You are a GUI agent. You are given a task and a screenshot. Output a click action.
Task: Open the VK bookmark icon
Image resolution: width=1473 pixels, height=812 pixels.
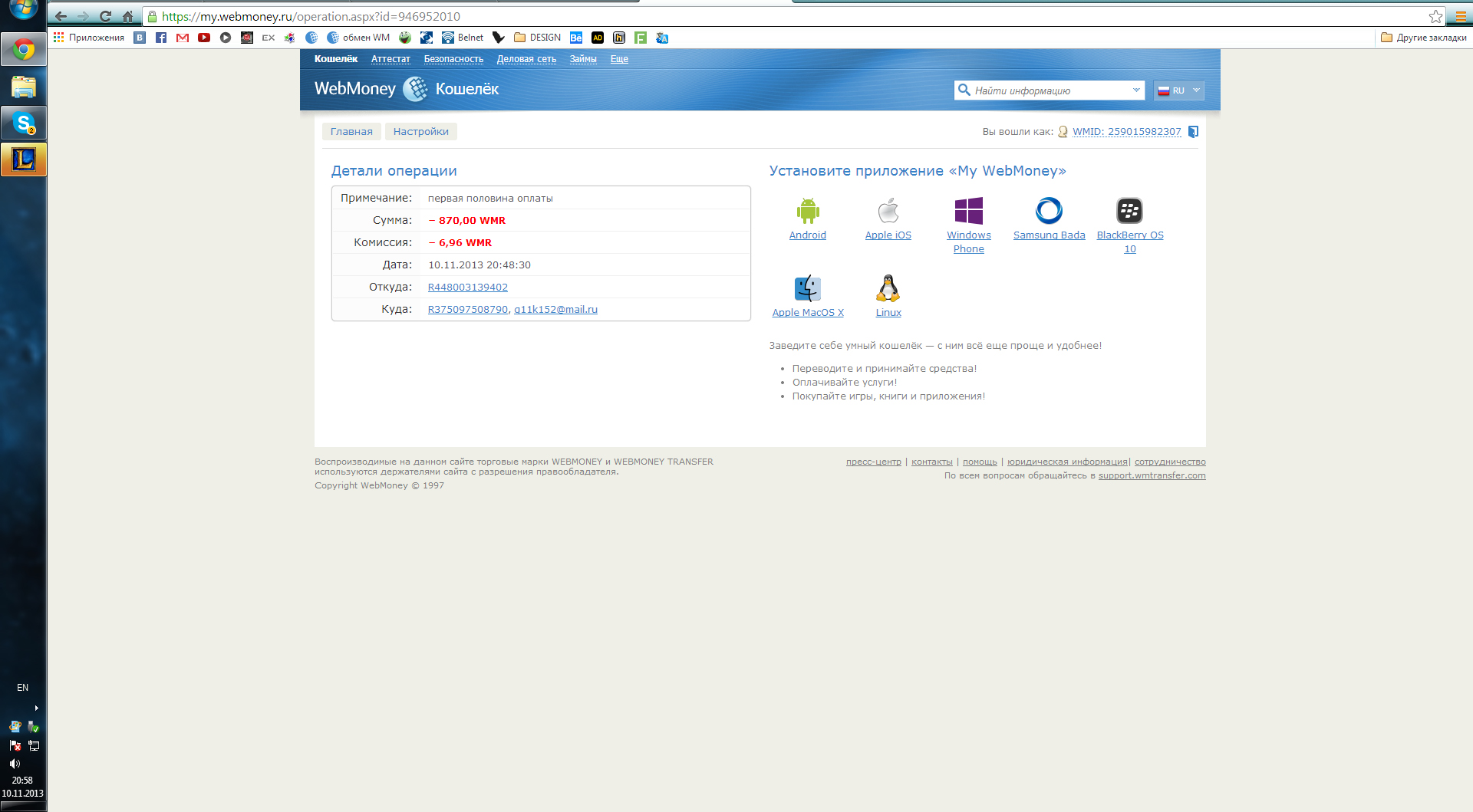[140, 38]
